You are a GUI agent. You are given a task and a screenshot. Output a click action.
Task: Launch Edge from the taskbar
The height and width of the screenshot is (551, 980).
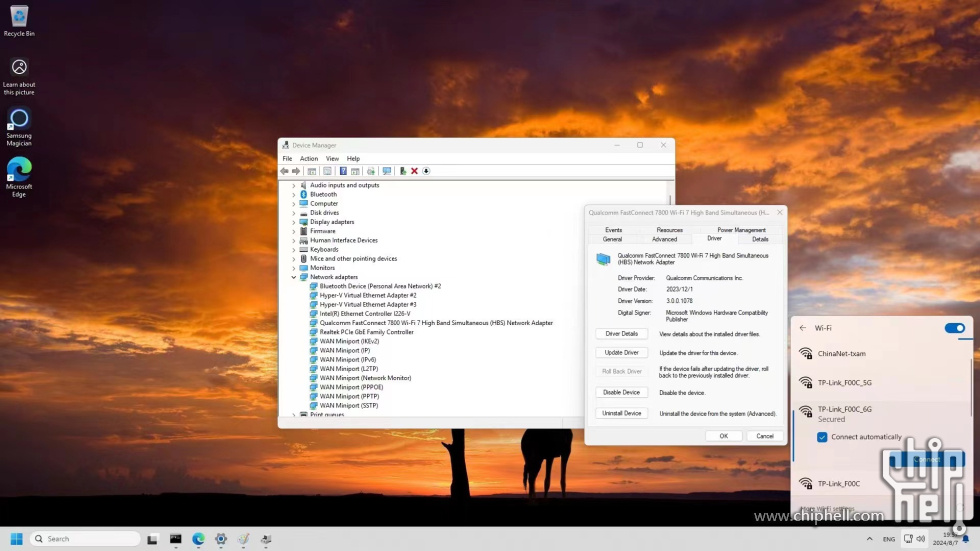click(198, 539)
